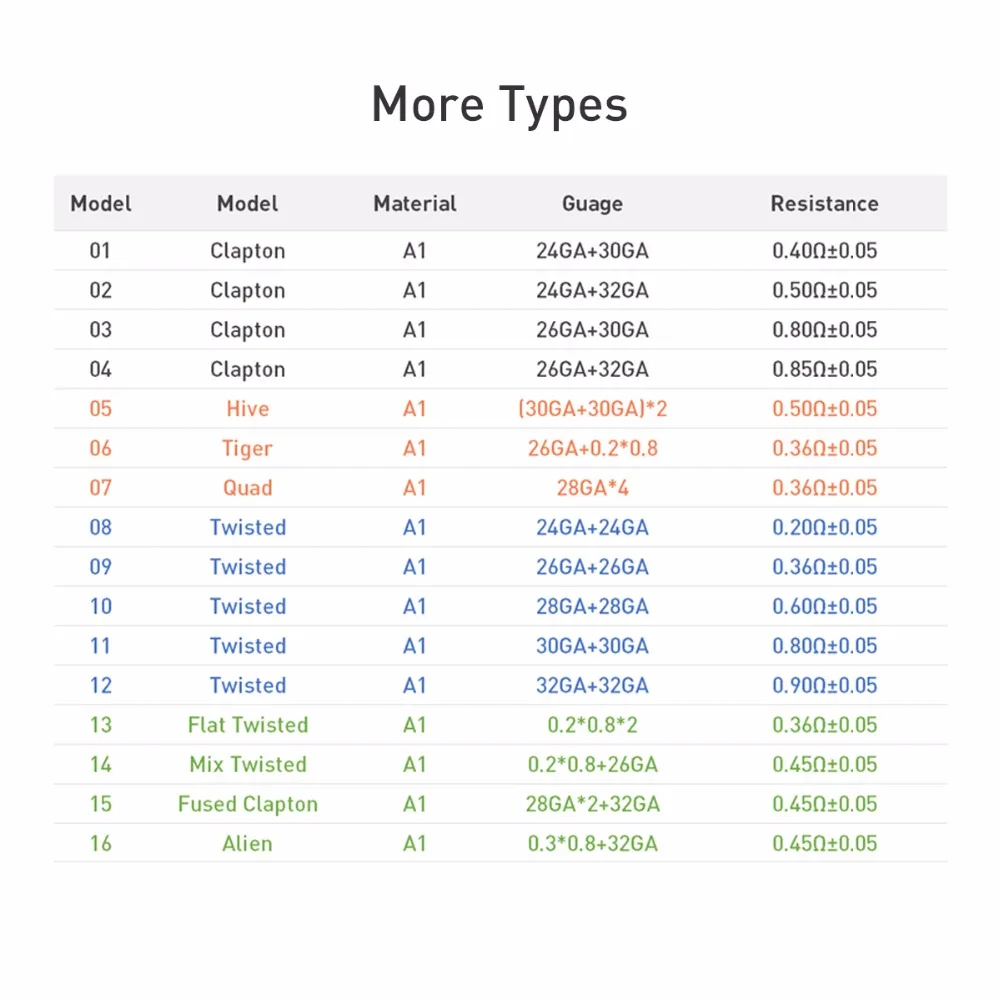Click the Mix Twisted model name
This screenshot has height=1000, width=1000.
pyautogui.click(x=247, y=765)
